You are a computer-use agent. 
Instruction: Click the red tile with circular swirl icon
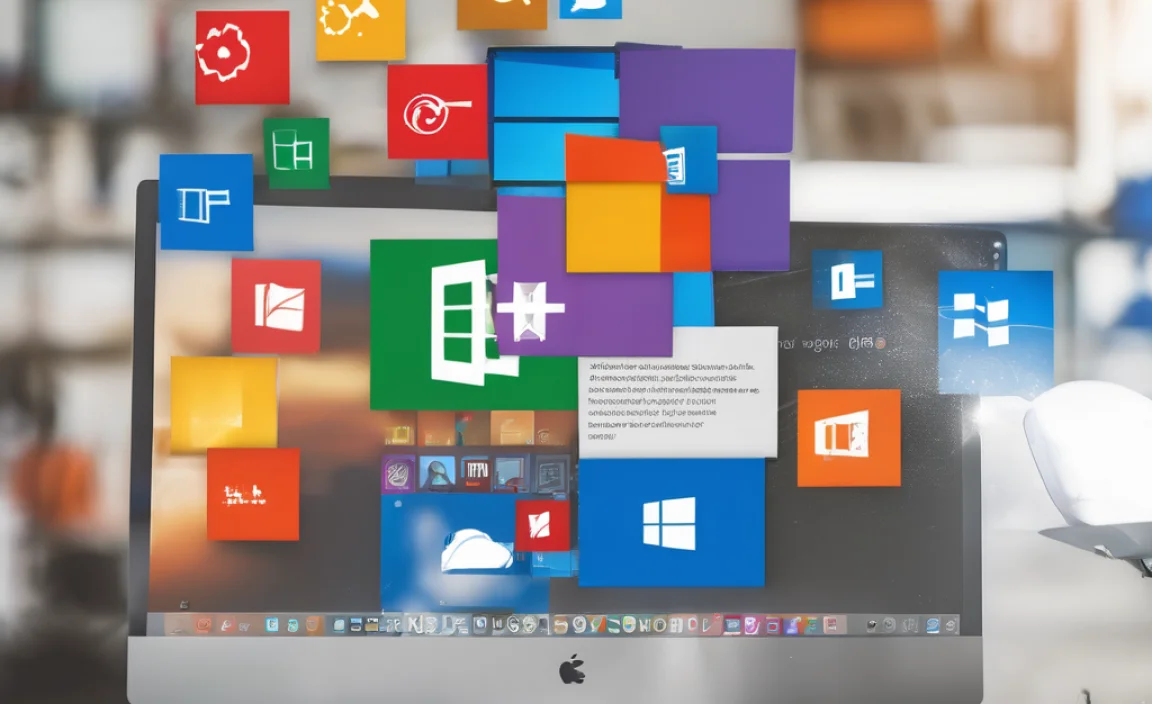437,112
